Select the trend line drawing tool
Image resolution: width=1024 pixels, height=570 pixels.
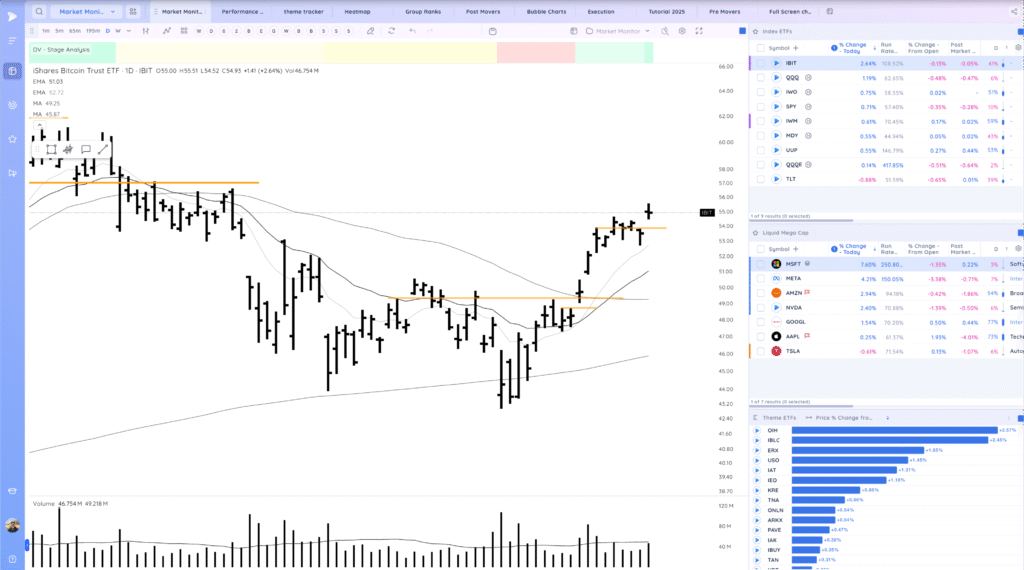[x=103, y=150]
